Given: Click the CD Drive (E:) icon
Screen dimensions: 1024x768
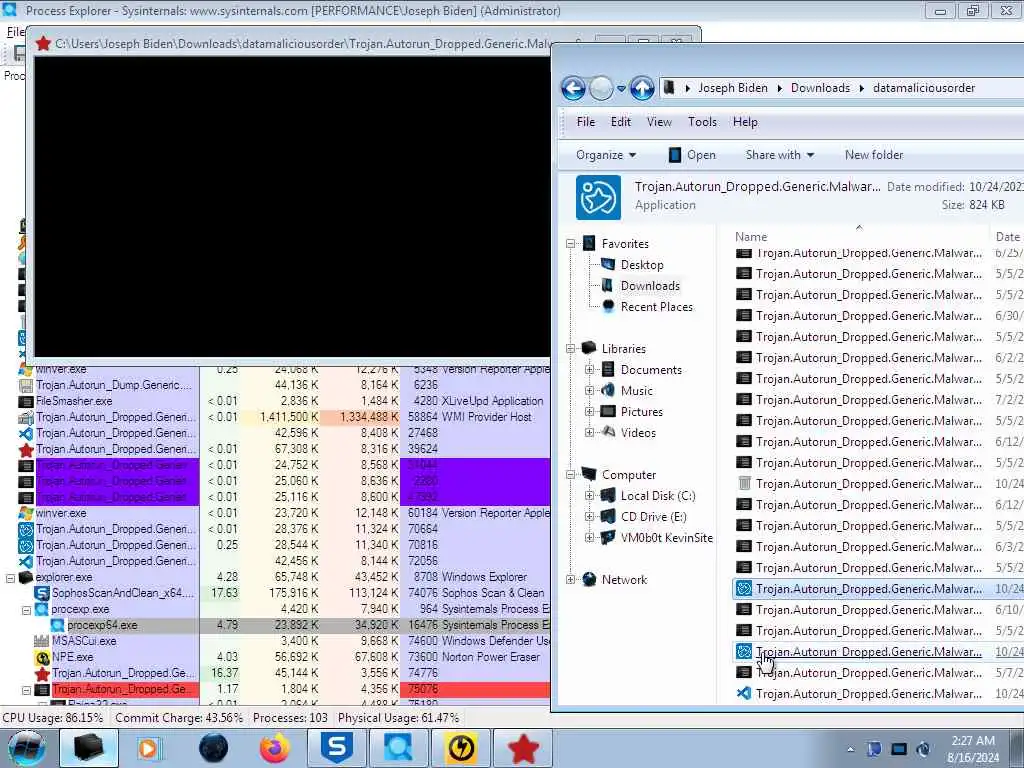Looking at the screenshot, I should pyautogui.click(x=607, y=517).
